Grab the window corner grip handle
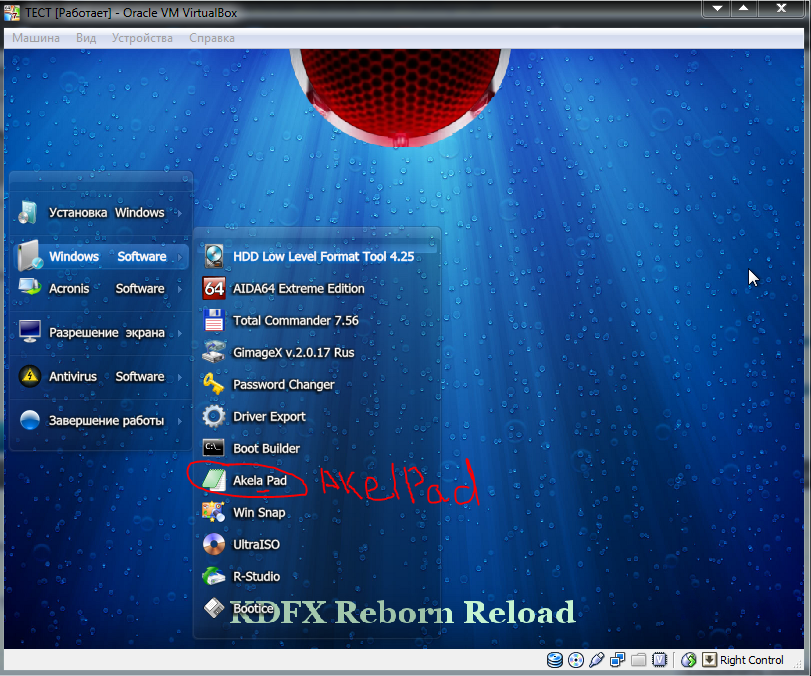The height and width of the screenshot is (676, 811). (798, 664)
